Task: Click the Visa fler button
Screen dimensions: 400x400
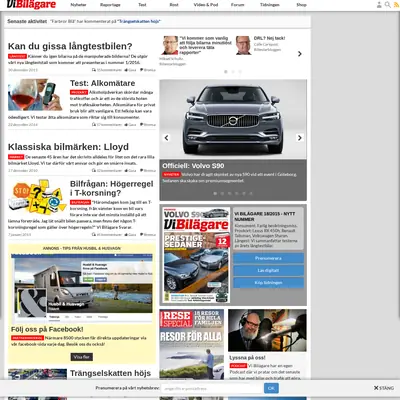Action: coord(82,357)
